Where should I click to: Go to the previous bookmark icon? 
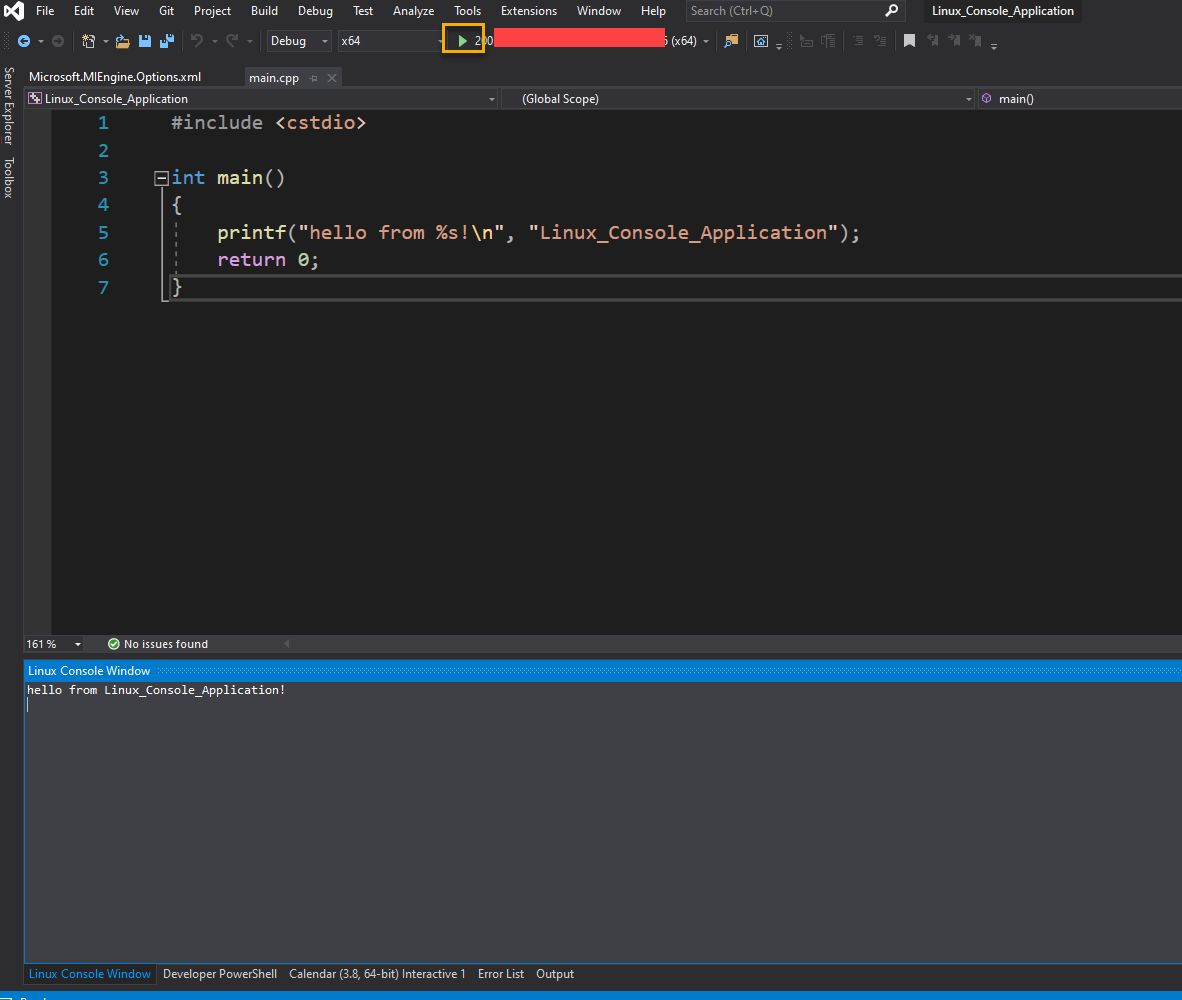pos(932,41)
